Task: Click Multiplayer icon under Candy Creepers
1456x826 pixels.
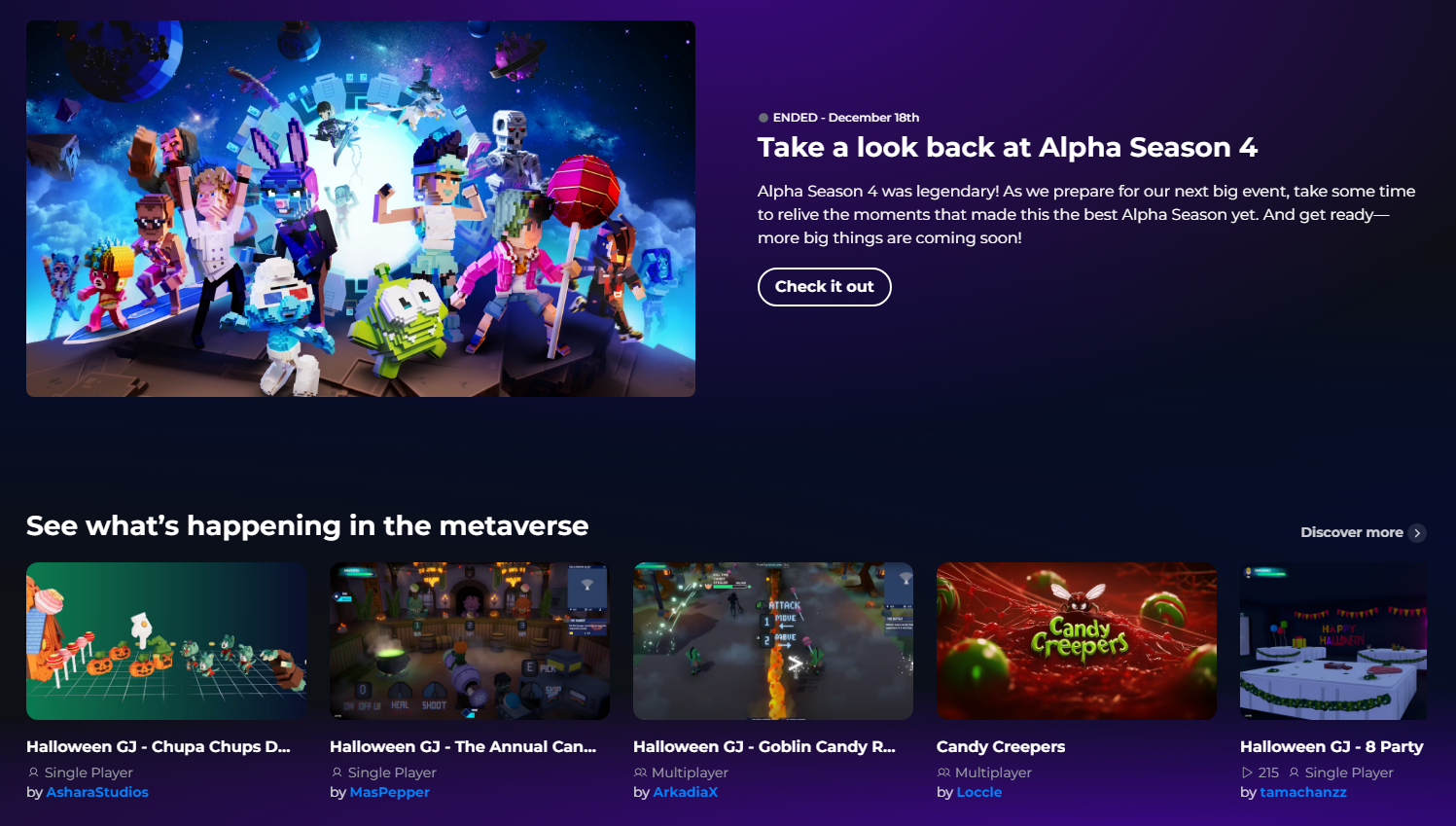Action: 943,772
